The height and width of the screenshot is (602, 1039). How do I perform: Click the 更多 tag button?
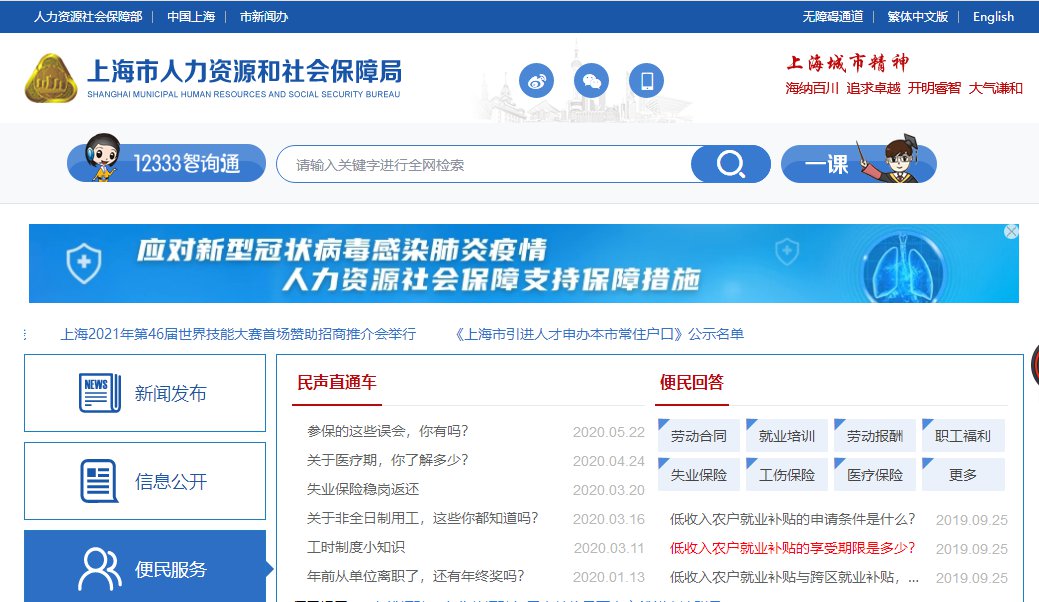(x=963, y=475)
